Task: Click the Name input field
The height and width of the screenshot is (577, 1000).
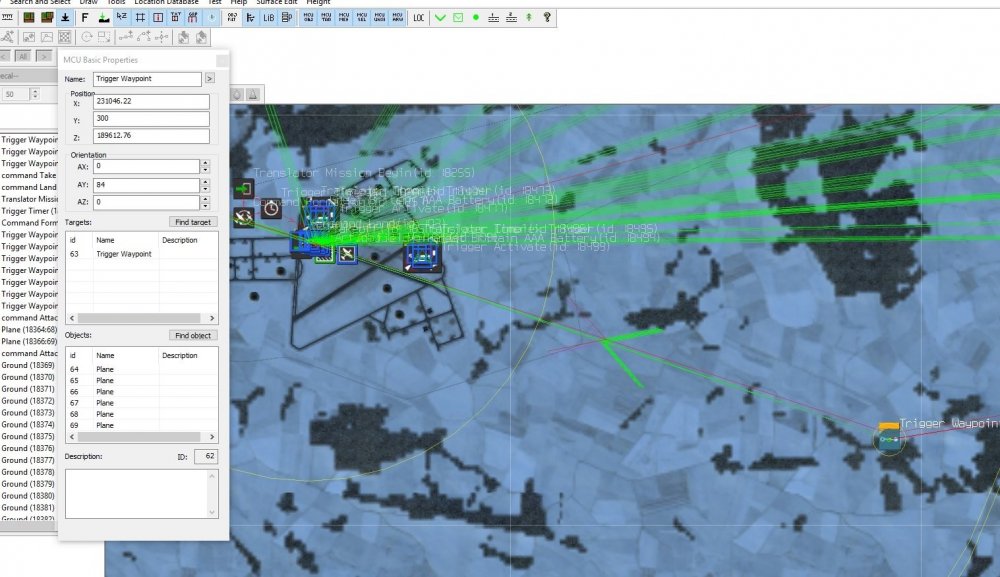Action: coord(147,78)
